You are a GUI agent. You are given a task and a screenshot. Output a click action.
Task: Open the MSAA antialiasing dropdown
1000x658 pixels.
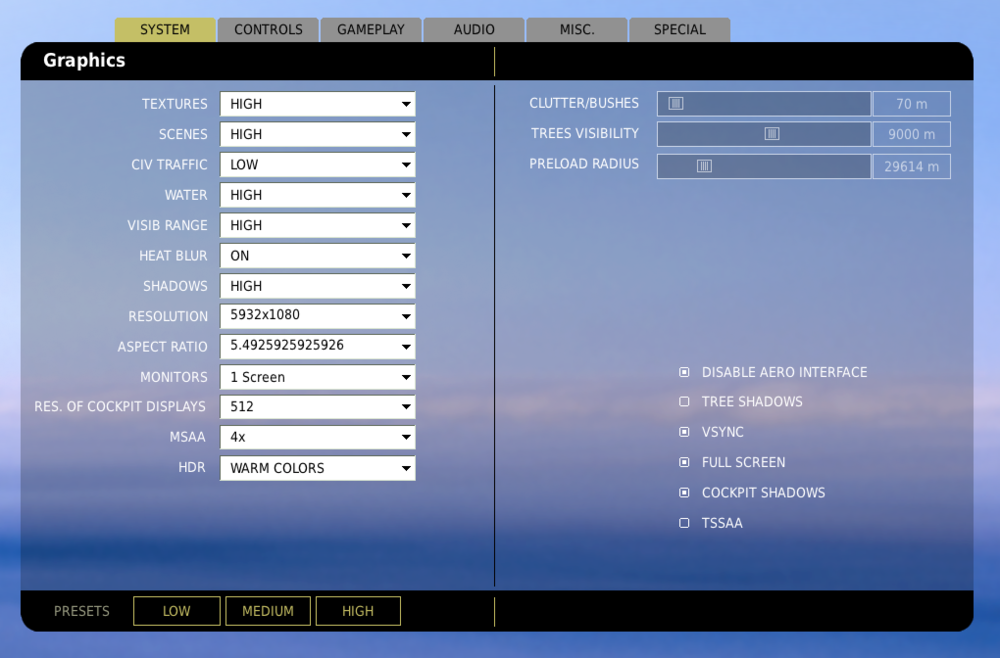point(317,437)
